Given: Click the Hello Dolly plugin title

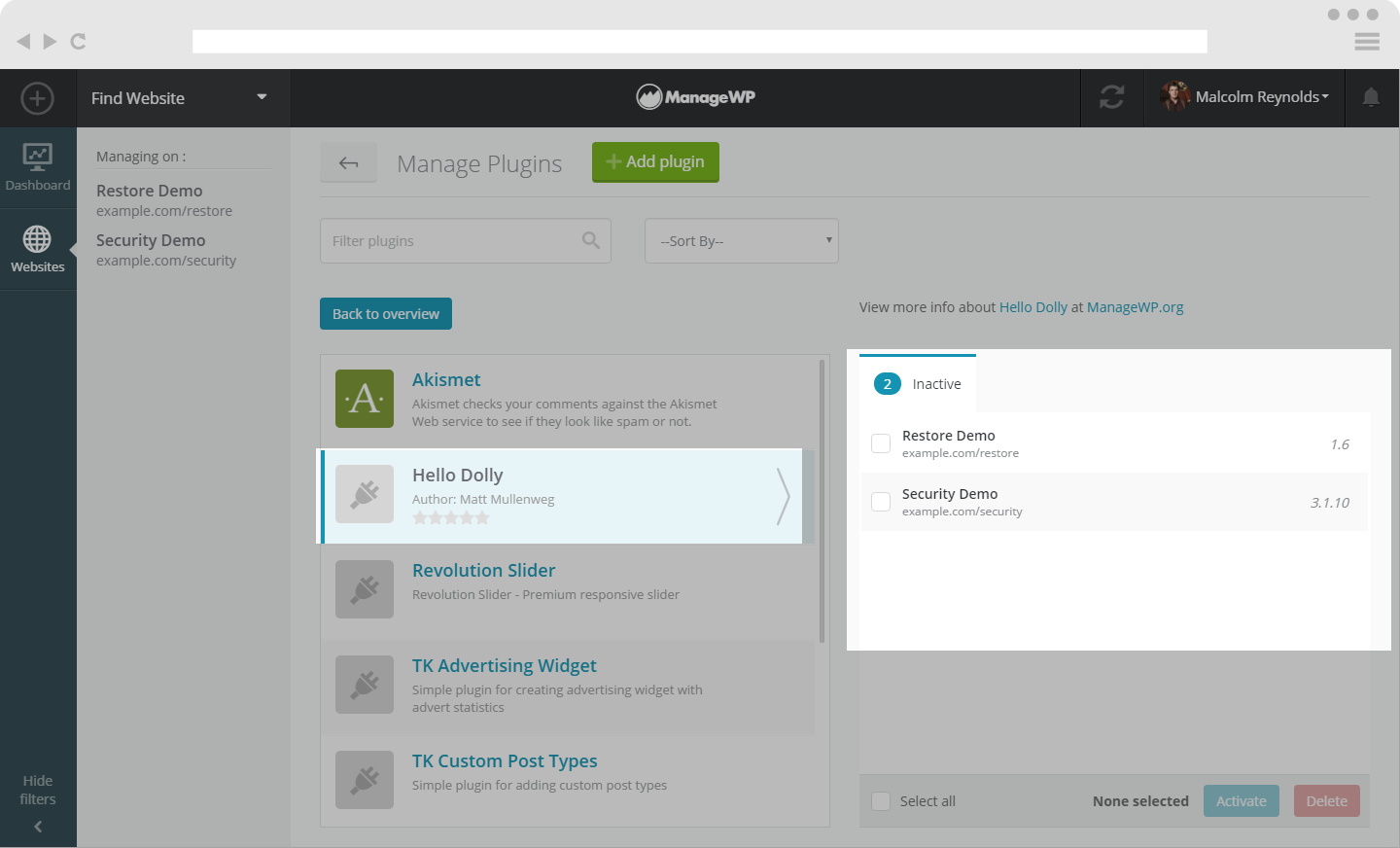Looking at the screenshot, I should [458, 476].
